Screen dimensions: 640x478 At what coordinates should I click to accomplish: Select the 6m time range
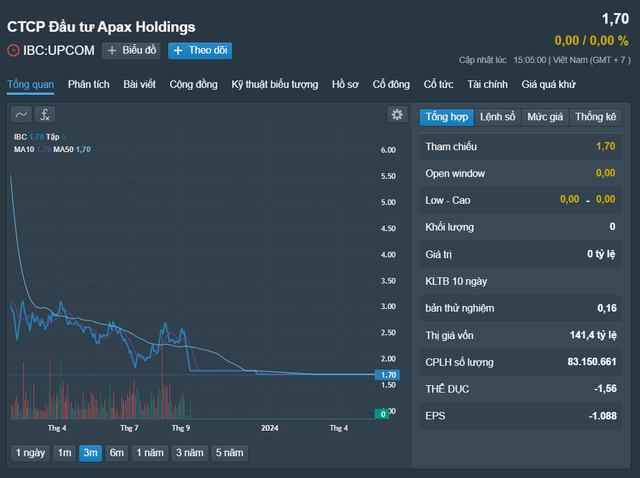pyautogui.click(x=116, y=453)
